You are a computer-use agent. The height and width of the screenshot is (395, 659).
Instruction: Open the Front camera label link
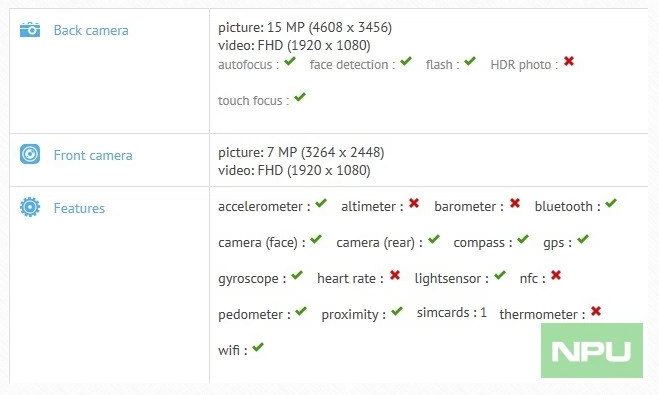(x=93, y=155)
